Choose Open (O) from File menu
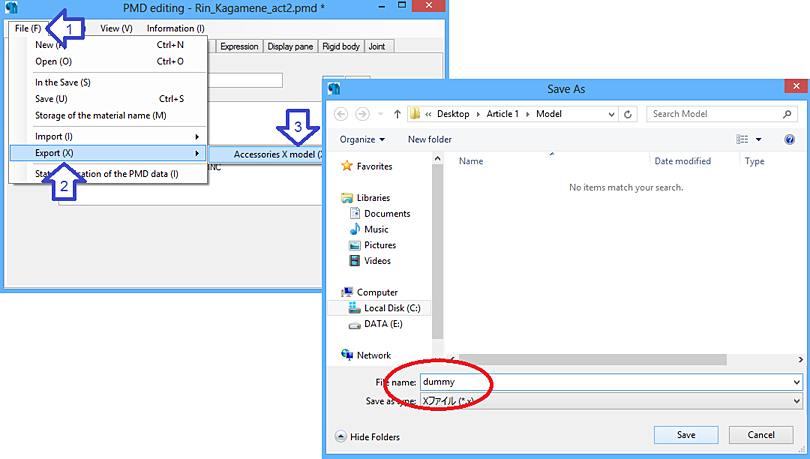The width and height of the screenshot is (810, 459). pyautogui.click(x=108, y=61)
